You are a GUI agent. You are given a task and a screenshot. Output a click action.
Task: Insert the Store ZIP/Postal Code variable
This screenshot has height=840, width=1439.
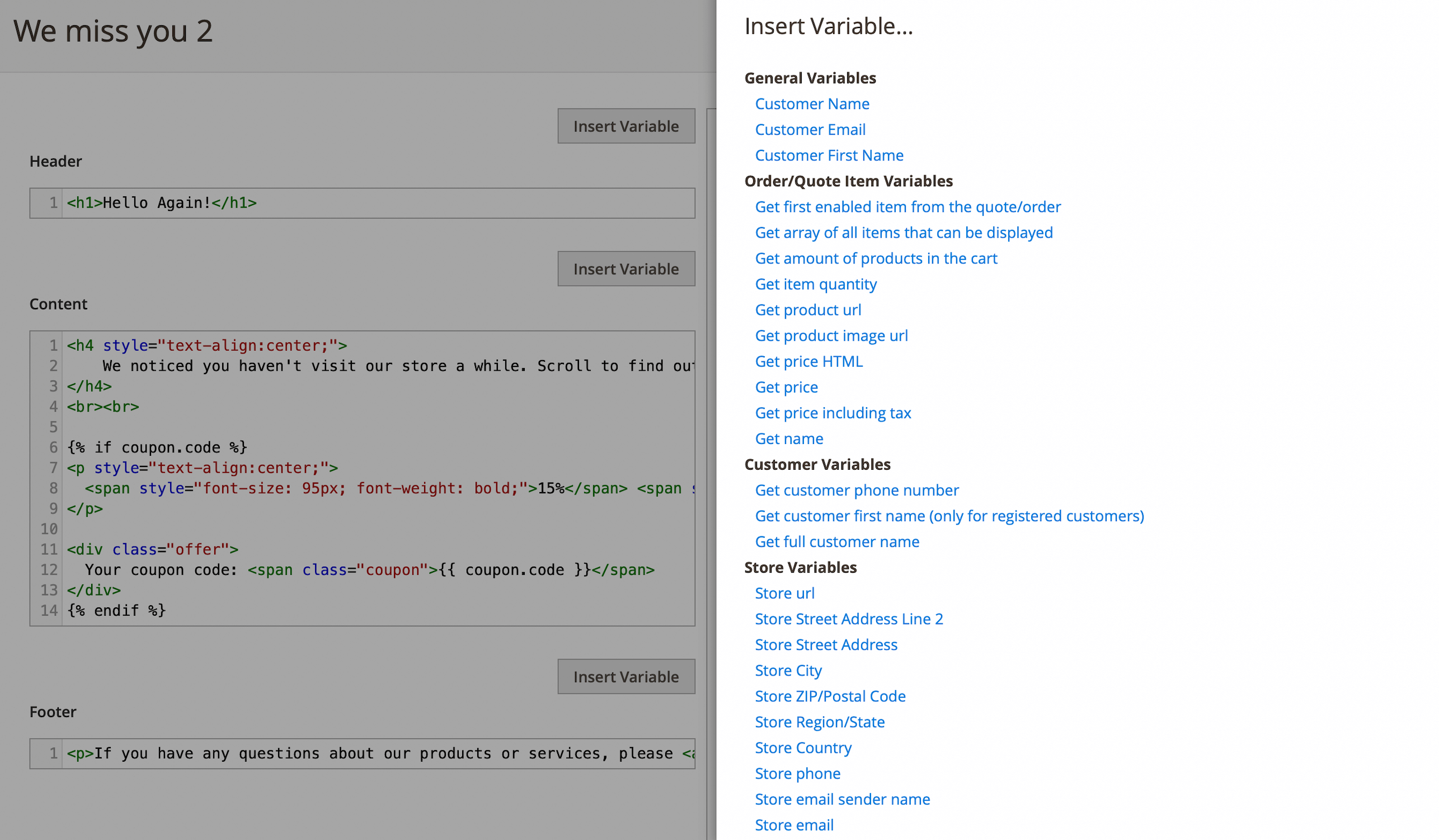point(830,696)
